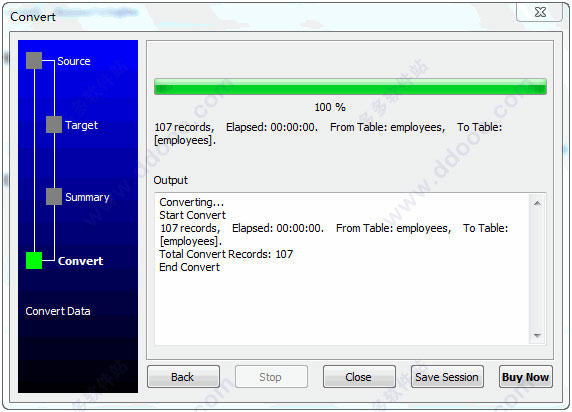
Task: Close the Convert window with X
Action: (540, 12)
